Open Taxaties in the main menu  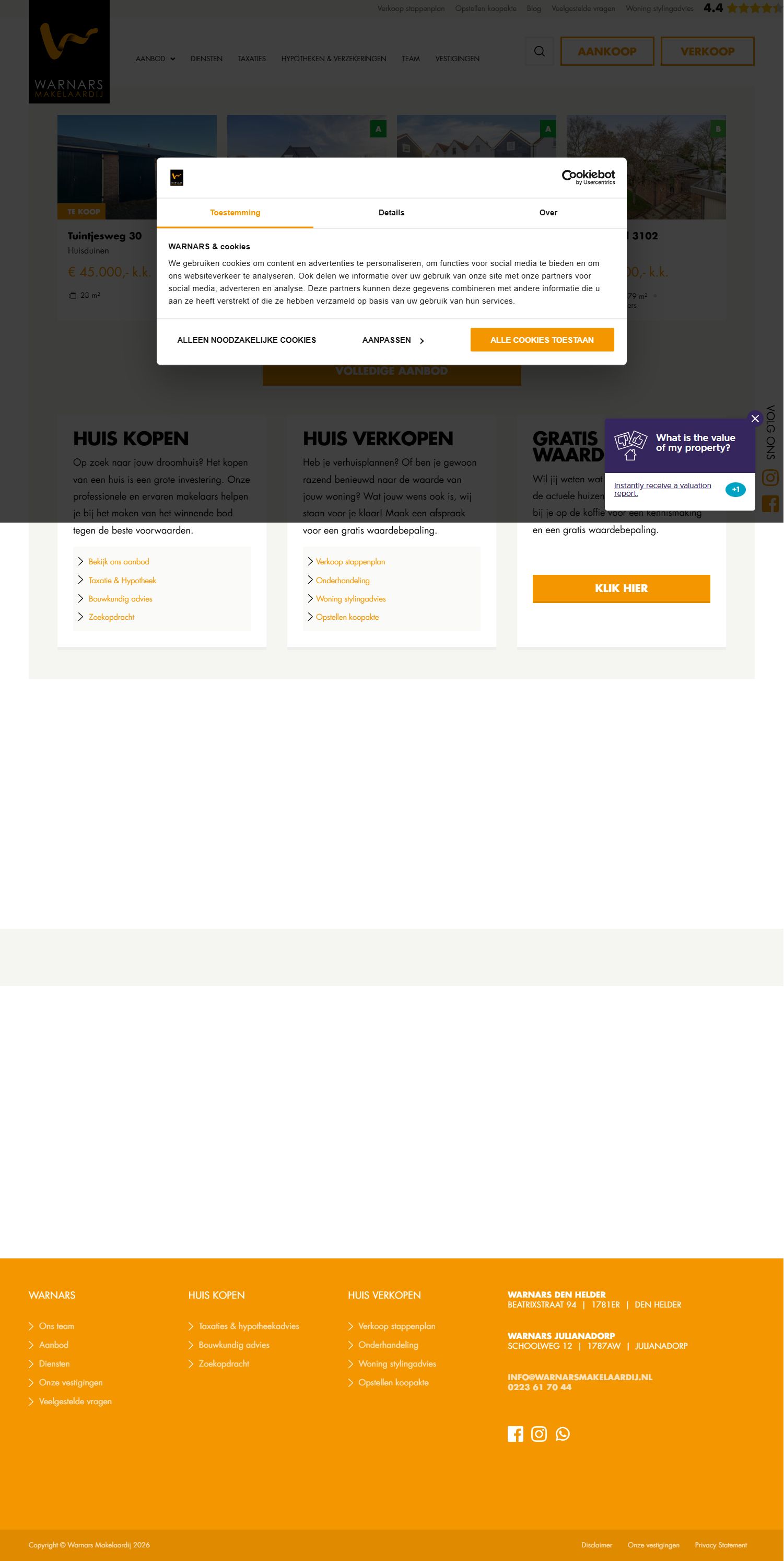point(252,59)
